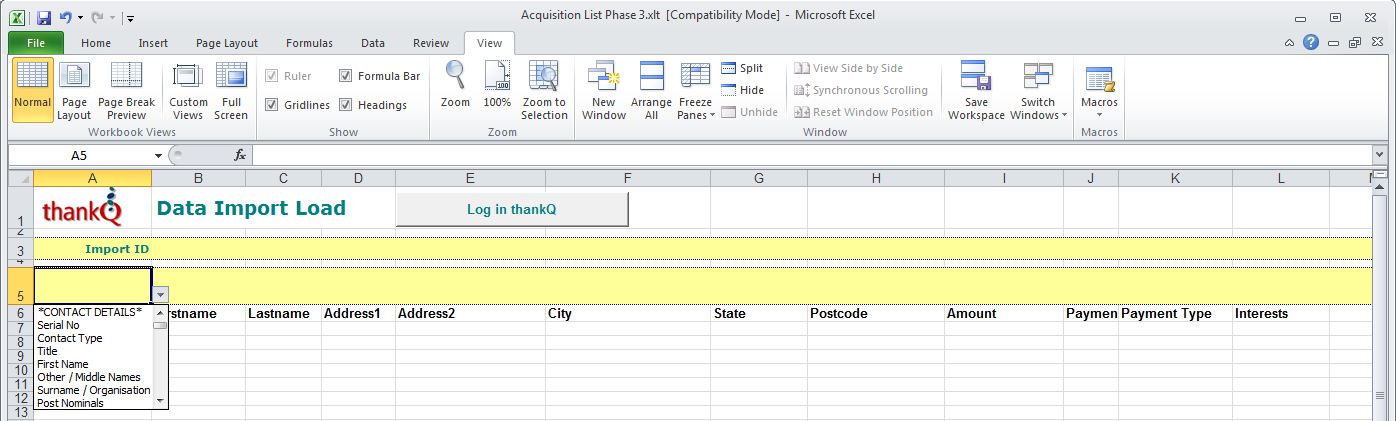
Task: Click the cell A5 validation dropdown arrow
Action: (161, 295)
